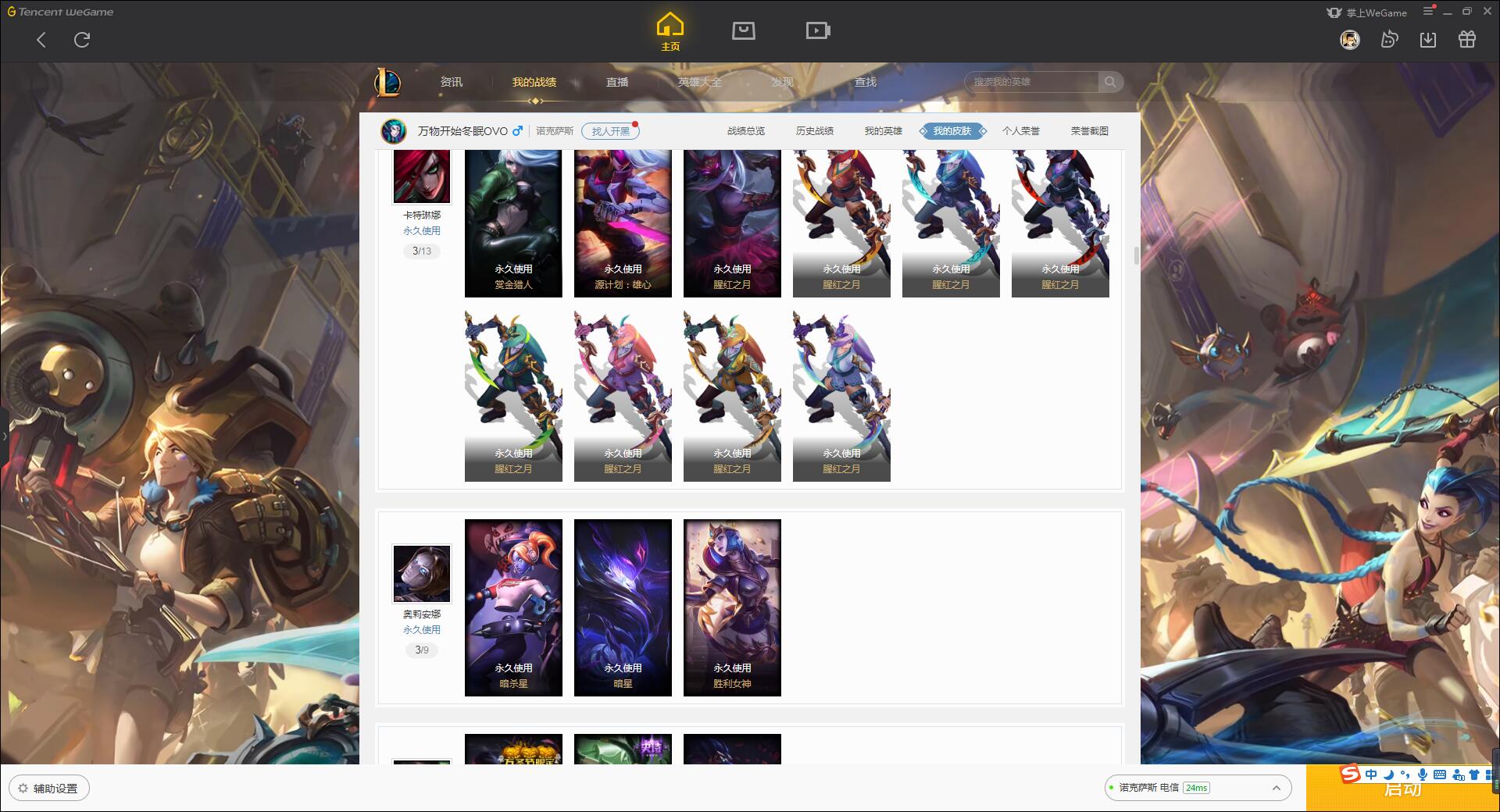The height and width of the screenshot is (812, 1500).
Task: Open the store bag icon in top bar
Action: (x=743, y=31)
